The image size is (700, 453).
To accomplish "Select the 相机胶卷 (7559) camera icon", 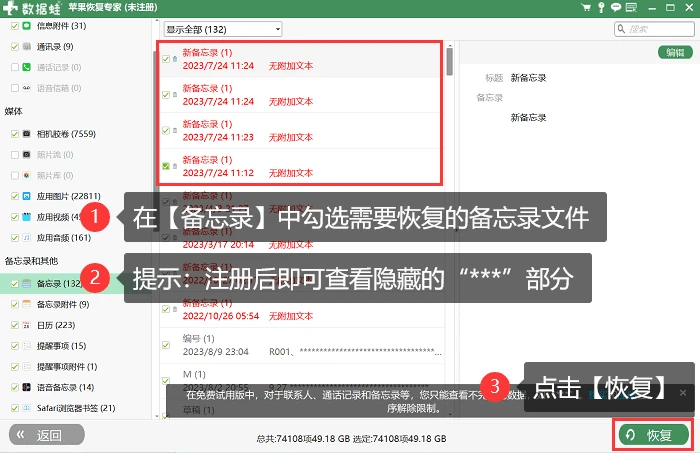I will (27, 133).
